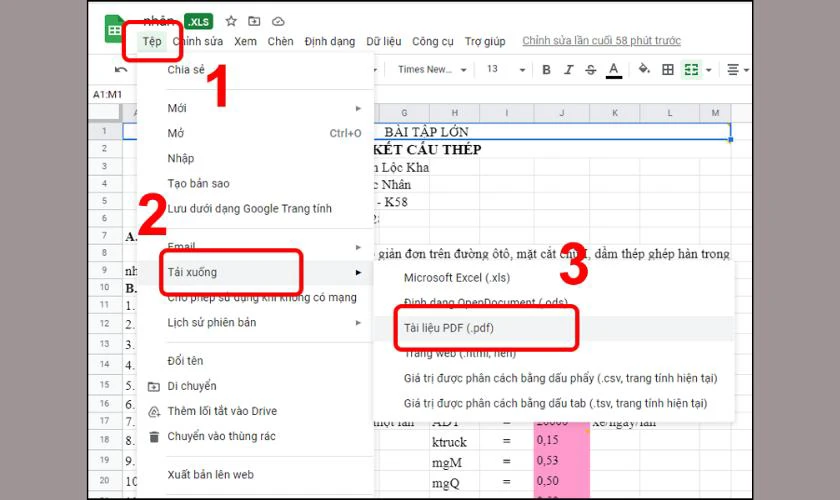Click the undo arrow in the toolbar
840x500 pixels.
click(121, 69)
